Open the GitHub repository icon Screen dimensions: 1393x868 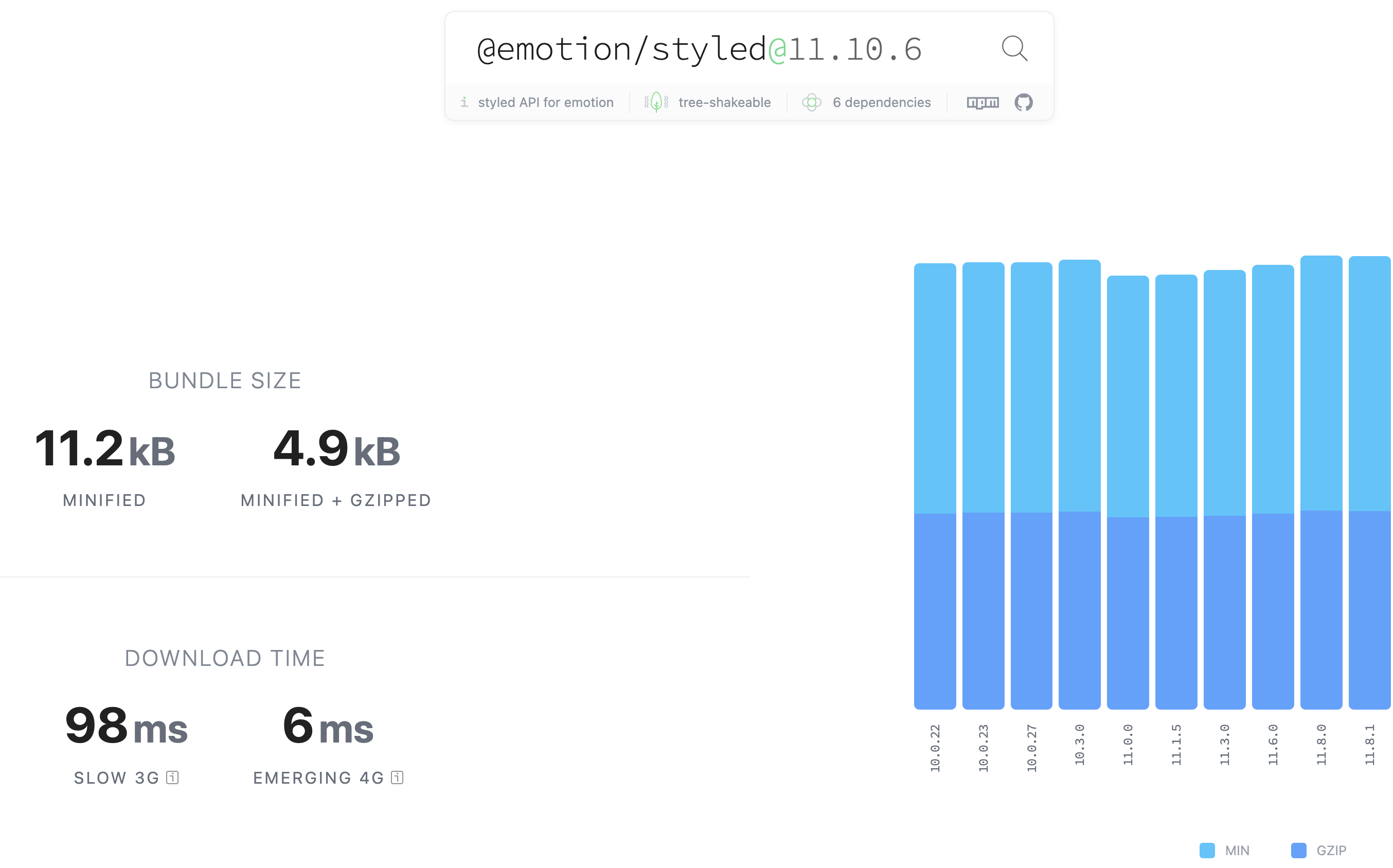[1023, 103]
